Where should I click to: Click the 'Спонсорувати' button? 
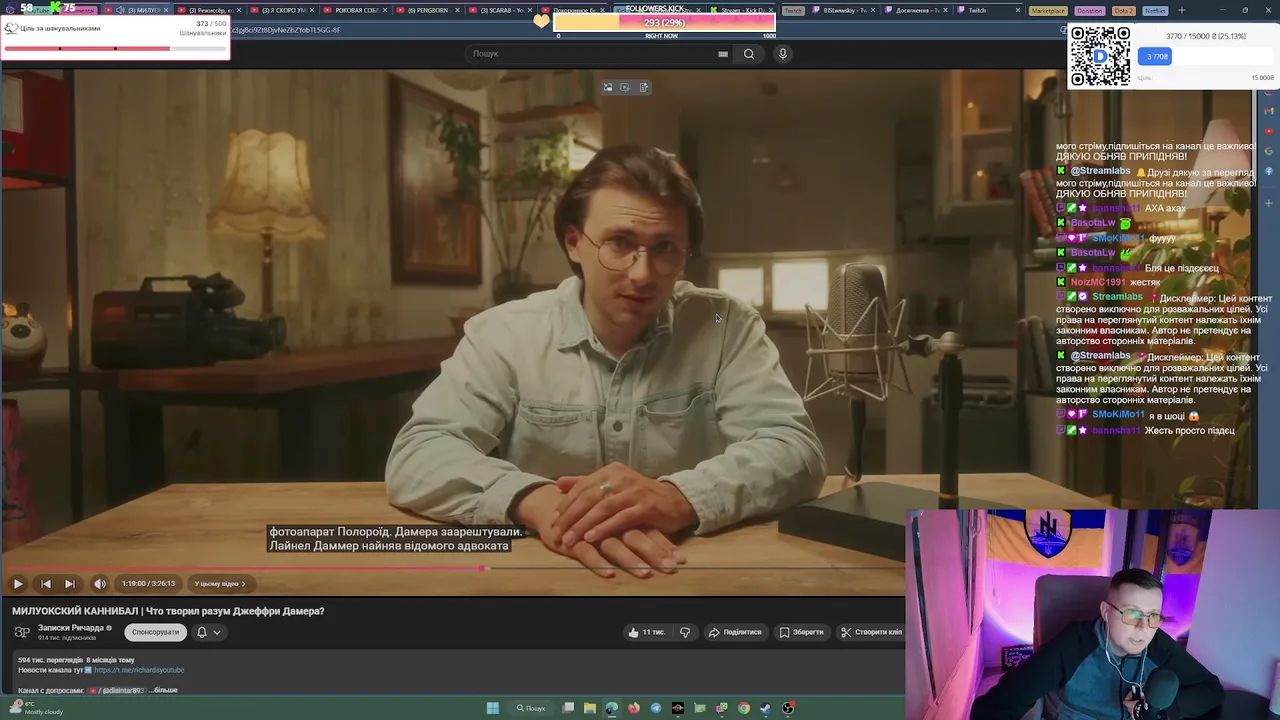click(x=155, y=632)
